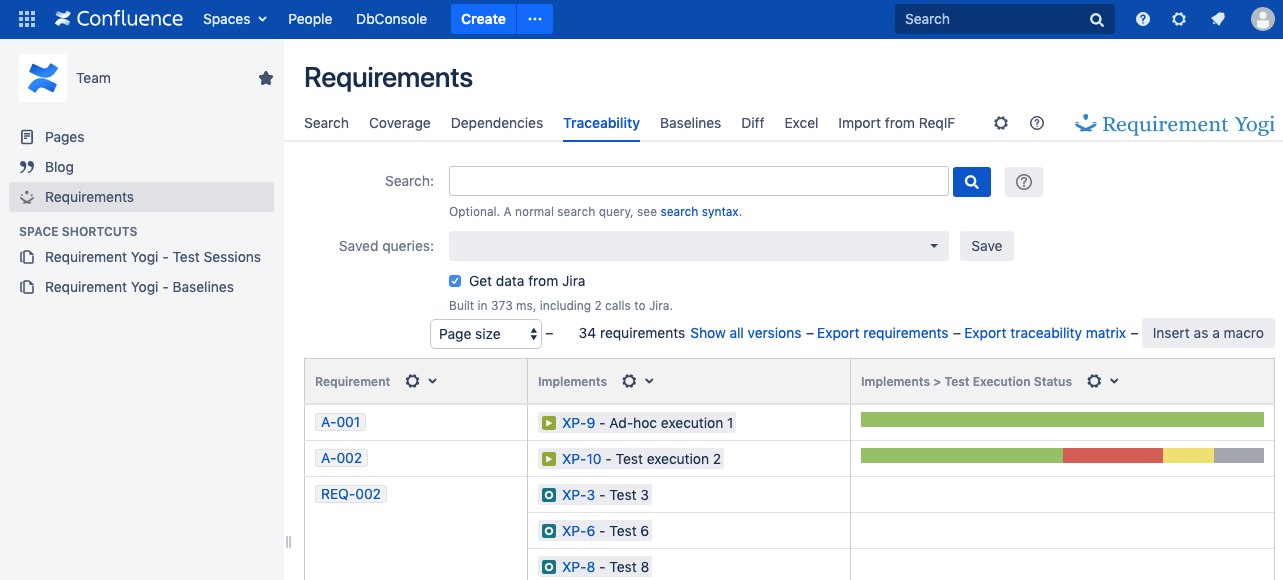Image resolution: width=1283 pixels, height=580 pixels.
Task: Uncheck Get data from Jira checkbox
Action: click(455, 281)
